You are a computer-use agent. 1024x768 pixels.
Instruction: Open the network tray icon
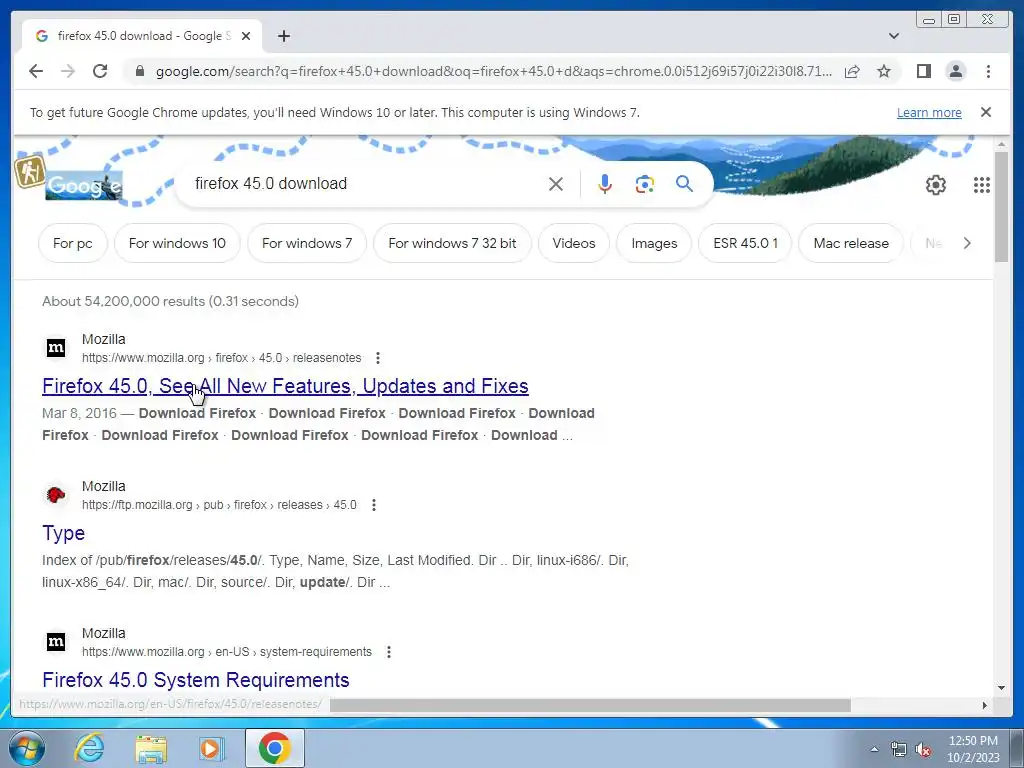[x=899, y=750]
